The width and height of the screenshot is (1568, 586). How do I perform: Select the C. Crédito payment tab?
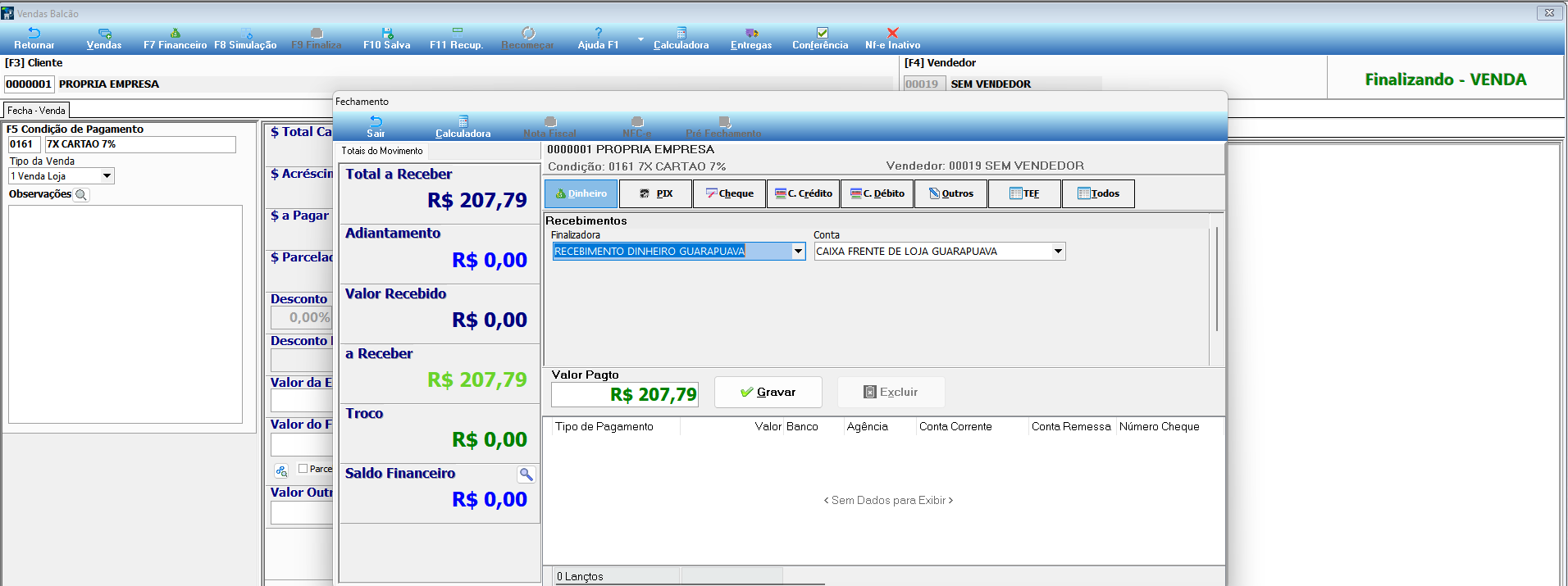coord(803,194)
